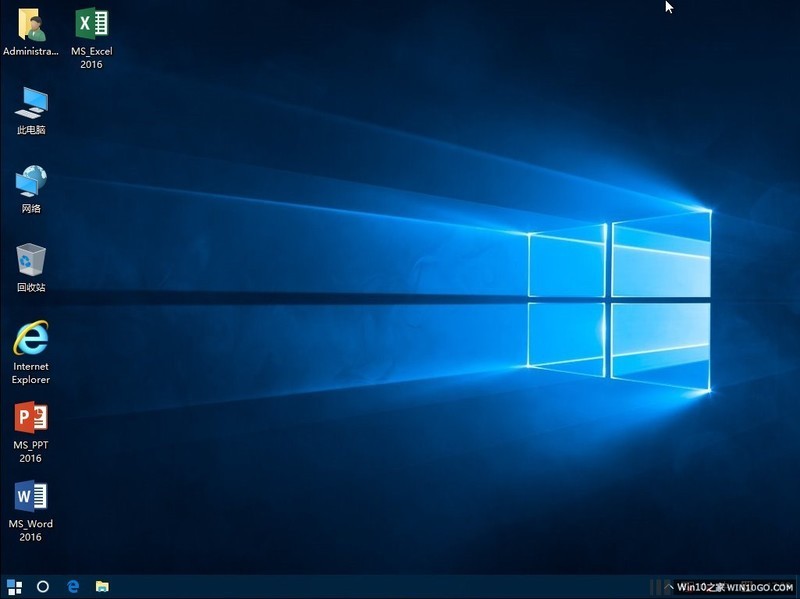This screenshot has width=800, height=599.
Task: Open File Explorer from taskbar
Action: [103, 587]
